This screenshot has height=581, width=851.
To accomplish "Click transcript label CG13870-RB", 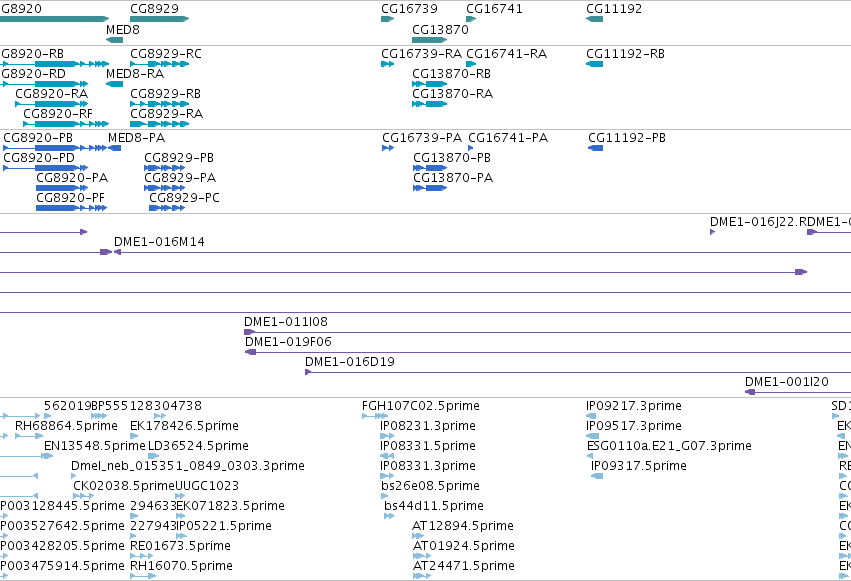I will (x=452, y=74).
